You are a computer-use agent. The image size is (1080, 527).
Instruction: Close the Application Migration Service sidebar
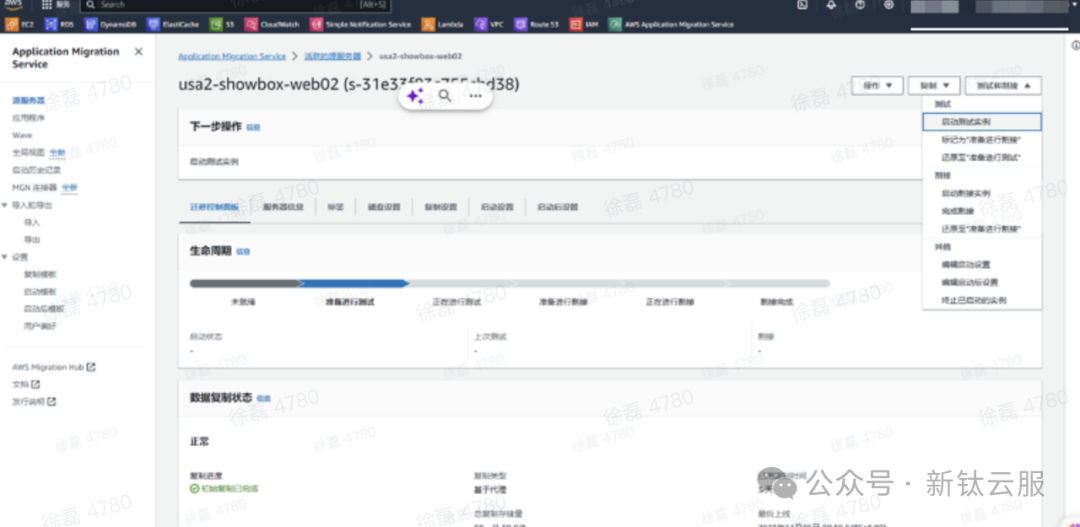138,52
